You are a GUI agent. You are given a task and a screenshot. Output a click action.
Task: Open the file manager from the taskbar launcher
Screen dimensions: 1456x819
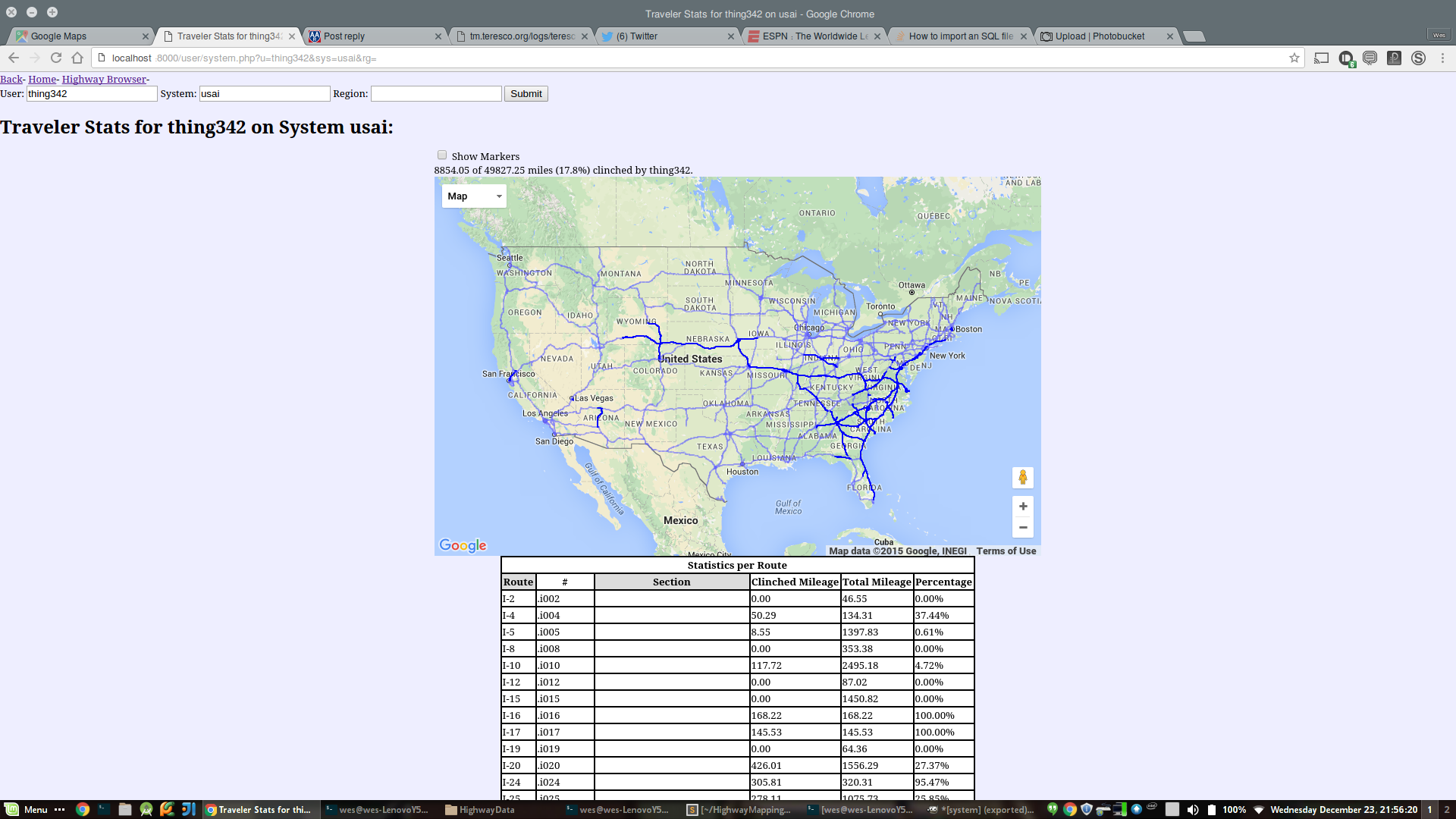[x=125, y=809]
